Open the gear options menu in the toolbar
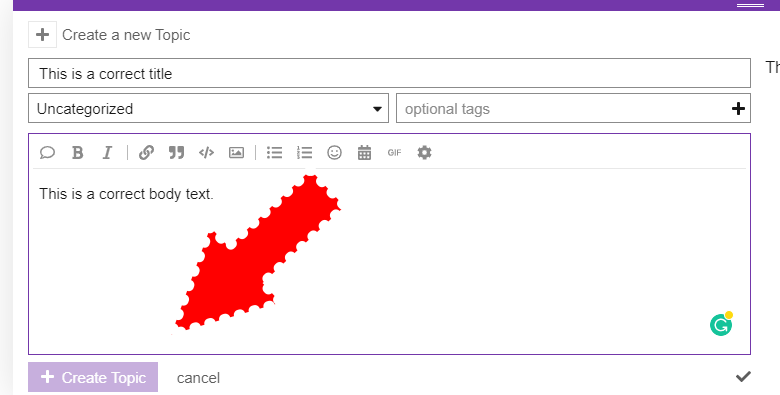This screenshot has width=780, height=395. (x=424, y=152)
